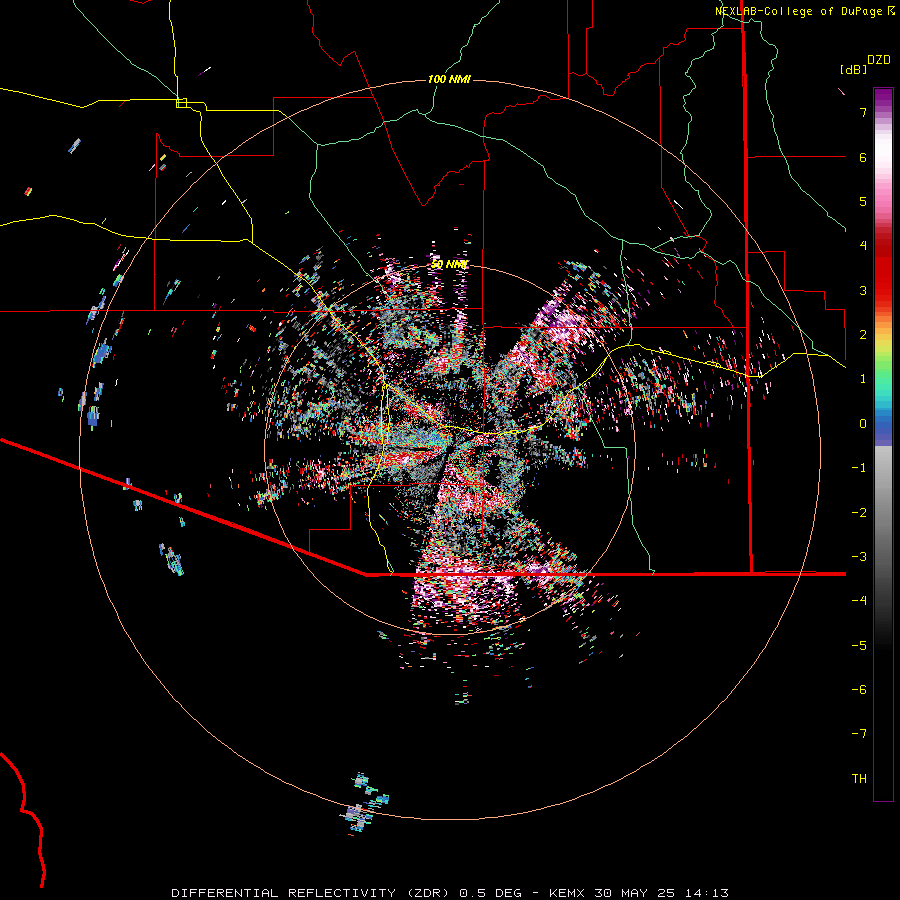
Task: Click the scale value 0 label
Action: coord(863,424)
